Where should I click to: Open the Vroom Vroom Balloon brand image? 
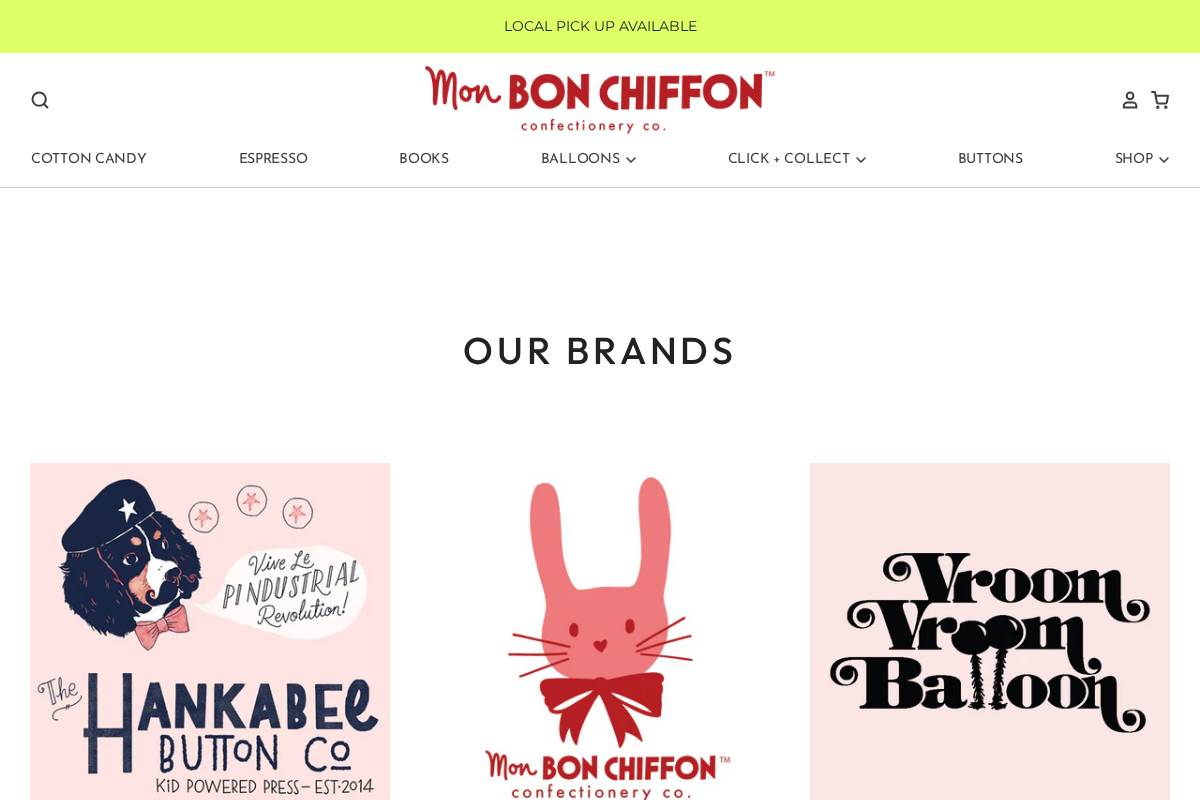(990, 631)
